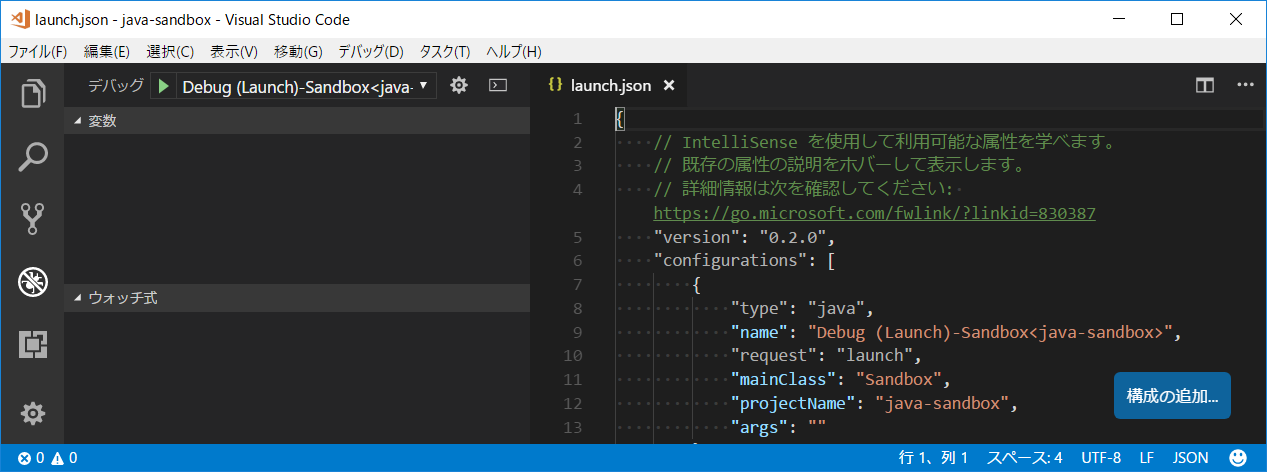Open the タスク(T) menu
The height and width of the screenshot is (472, 1267).
445,51
